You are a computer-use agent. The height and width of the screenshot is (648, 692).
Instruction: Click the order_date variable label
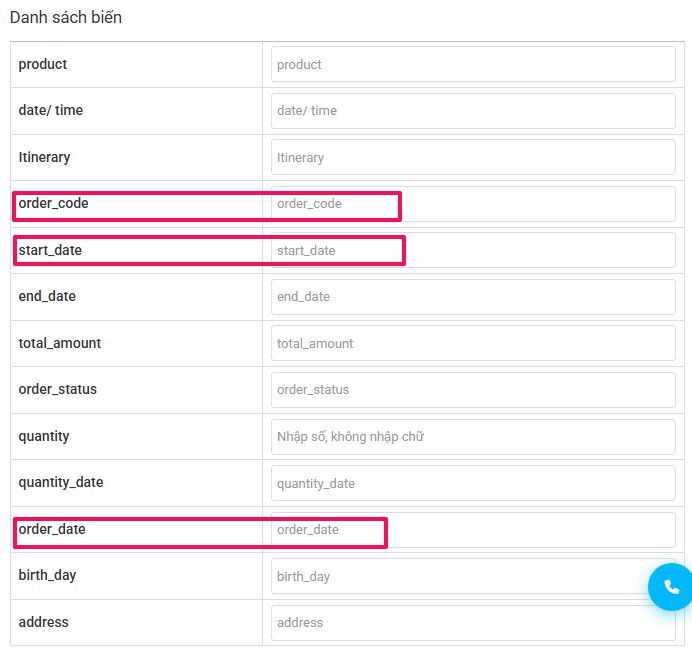52,529
